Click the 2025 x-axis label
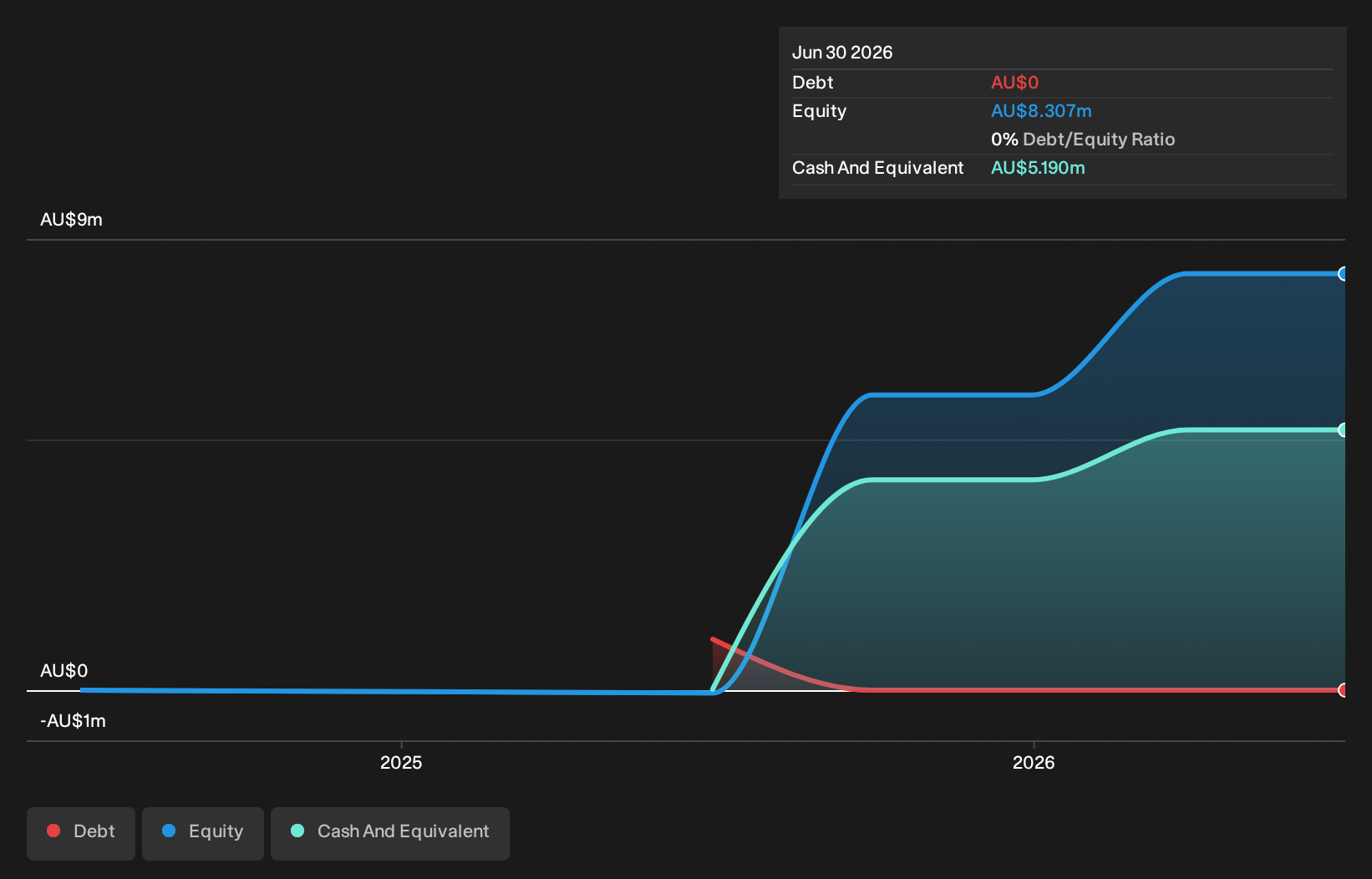This screenshot has width=1372, height=879. (x=401, y=762)
